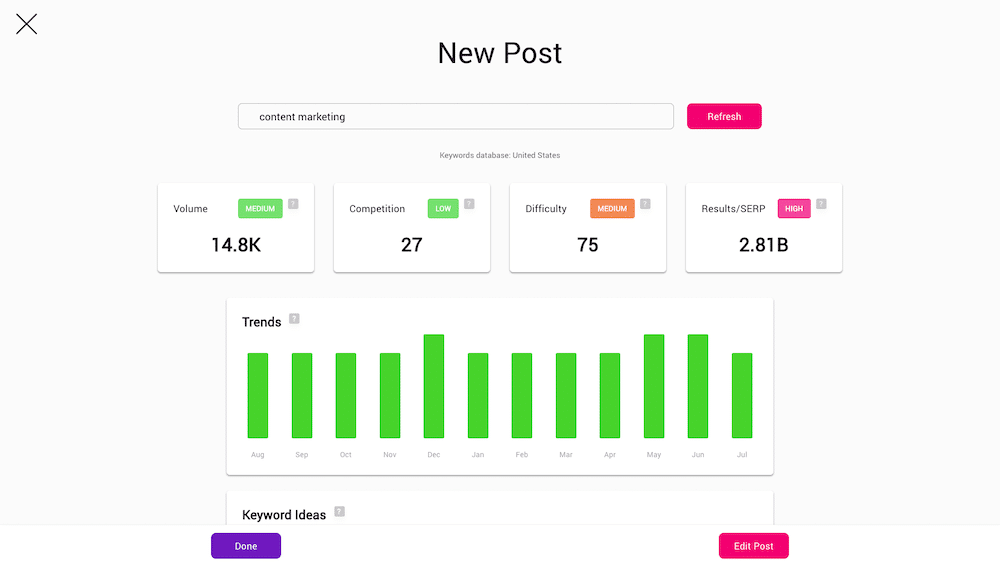Click the Difficulty label

pos(545,208)
